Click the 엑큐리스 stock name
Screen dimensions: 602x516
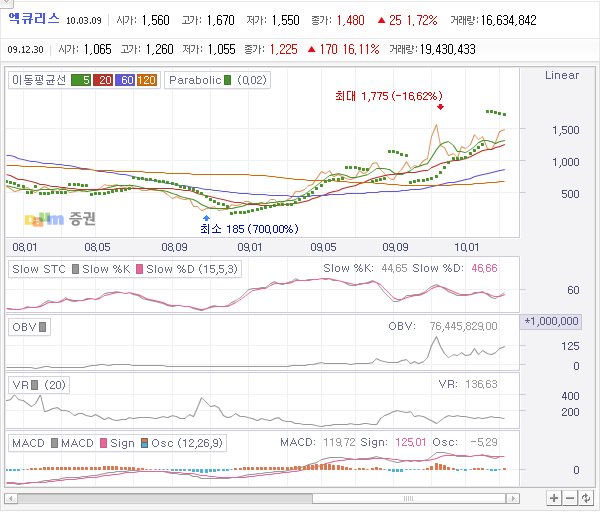34,18
